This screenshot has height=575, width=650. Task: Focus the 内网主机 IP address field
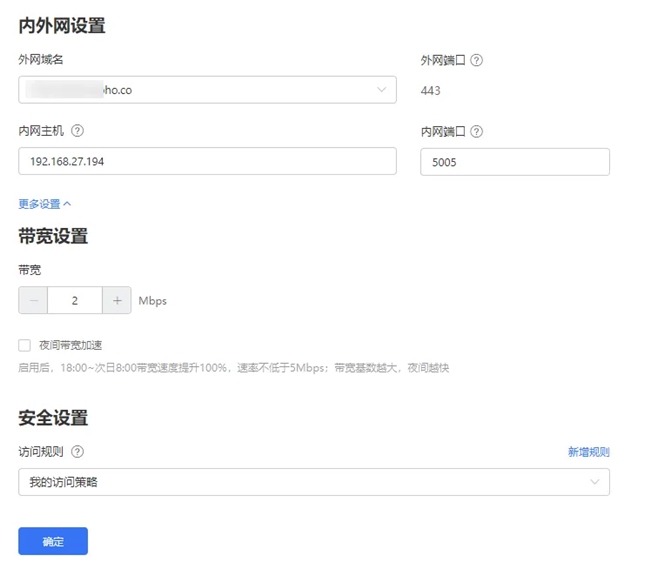207,161
